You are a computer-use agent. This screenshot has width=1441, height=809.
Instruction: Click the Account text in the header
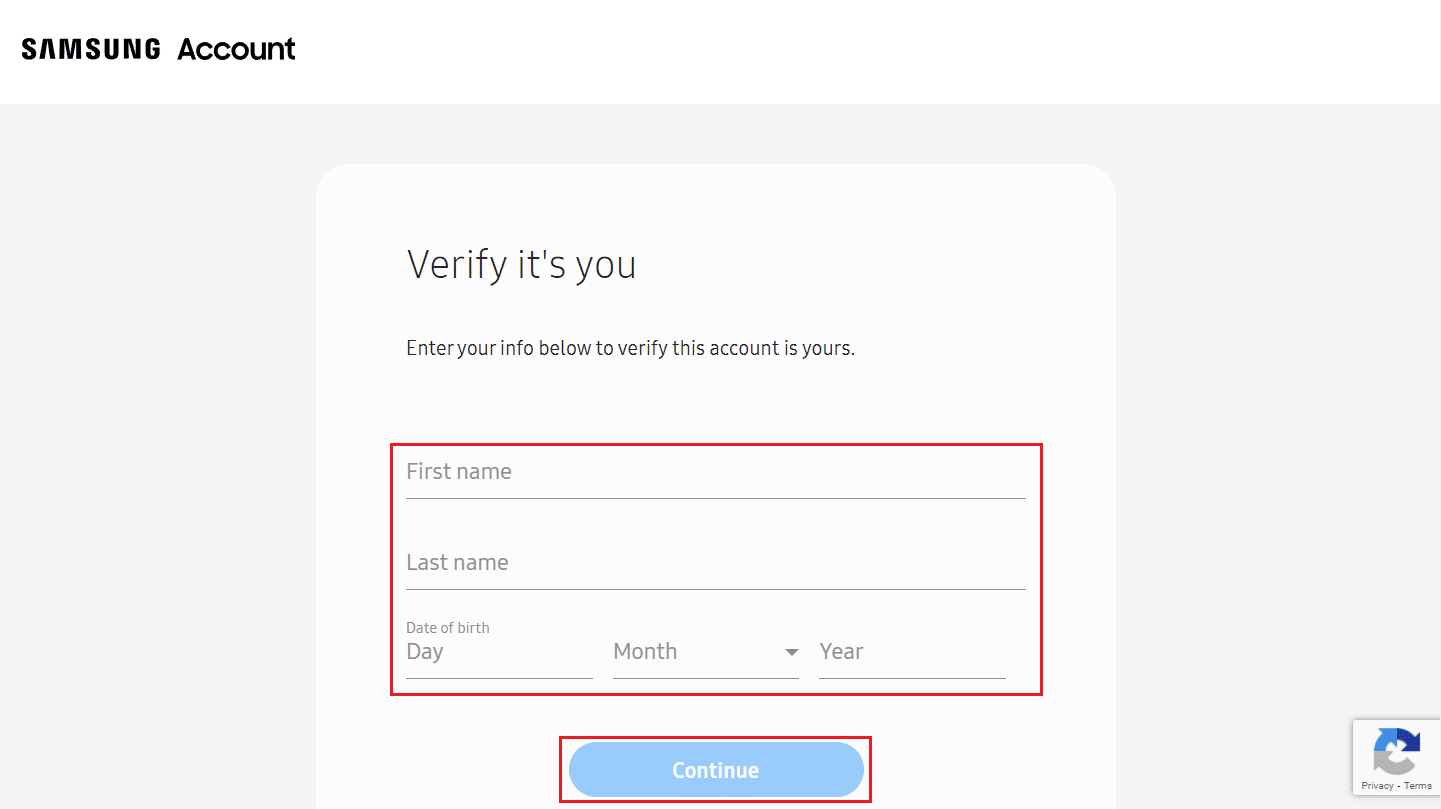coord(236,49)
